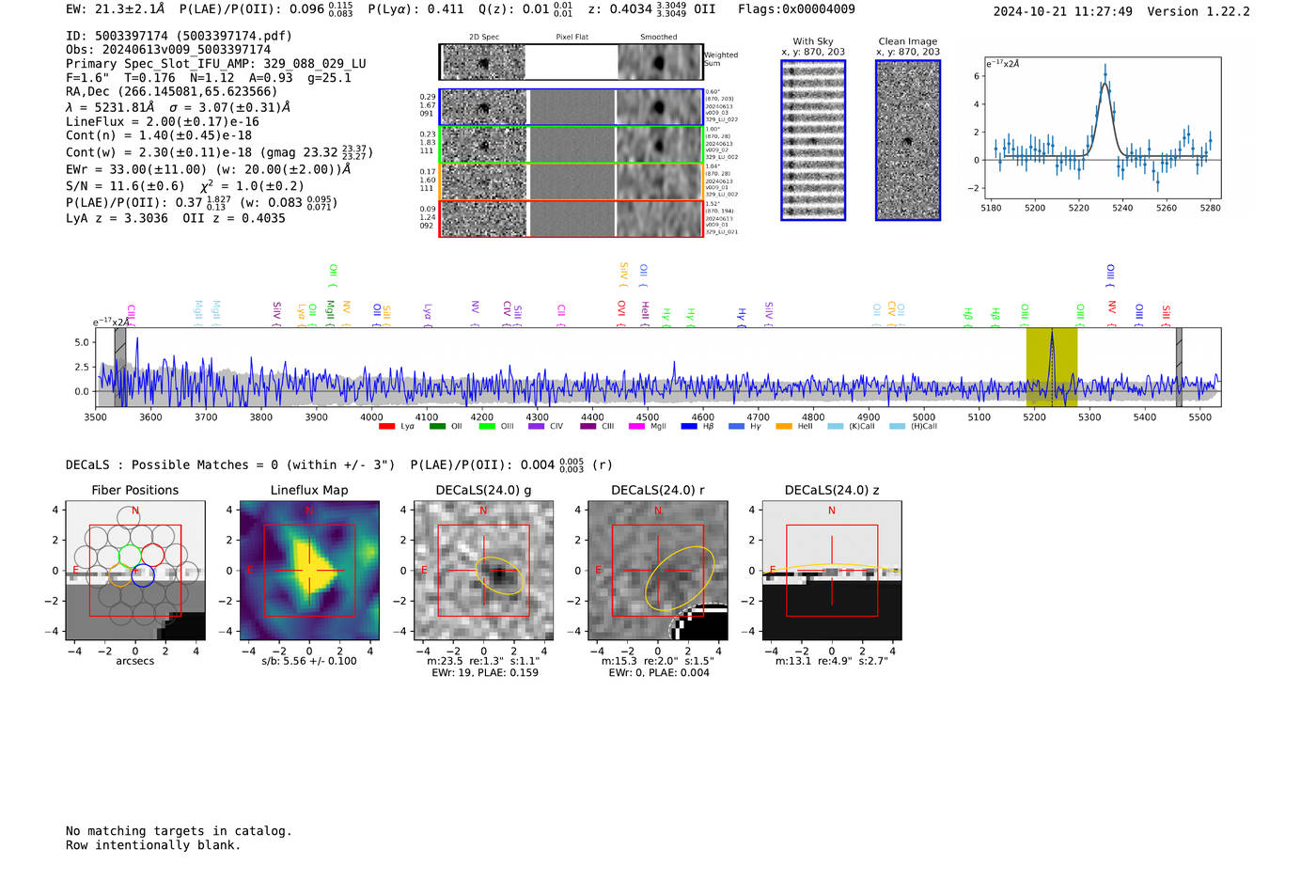View the DECaLS(24.0) r cutout
Image resolution: width=1316 pixels, height=896 pixels.
tap(658, 571)
